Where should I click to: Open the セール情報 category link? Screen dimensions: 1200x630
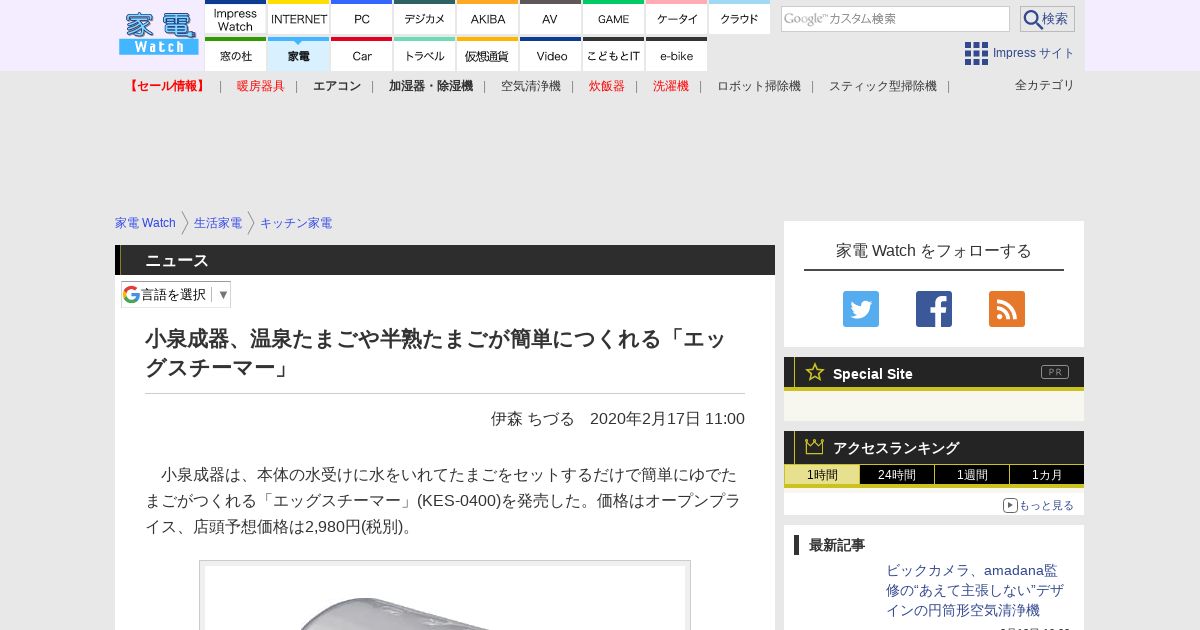[167, 86]
